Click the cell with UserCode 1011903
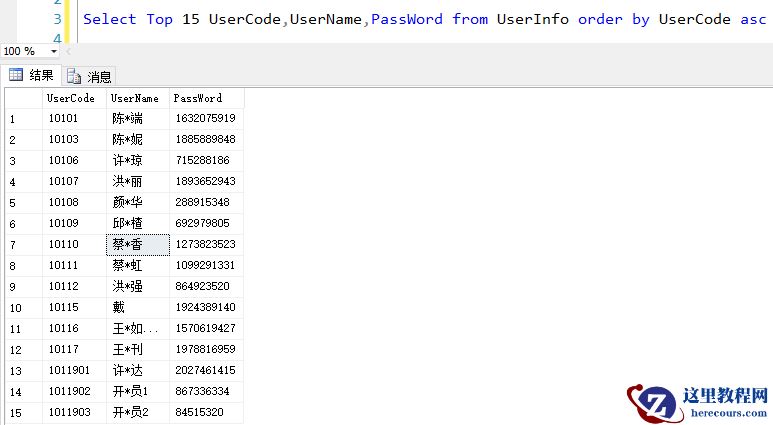 coord(70,413)
